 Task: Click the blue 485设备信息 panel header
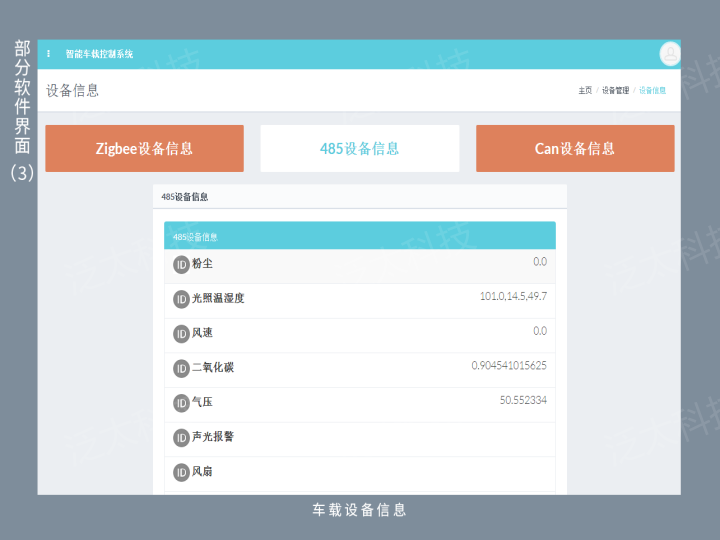point(360,236)
